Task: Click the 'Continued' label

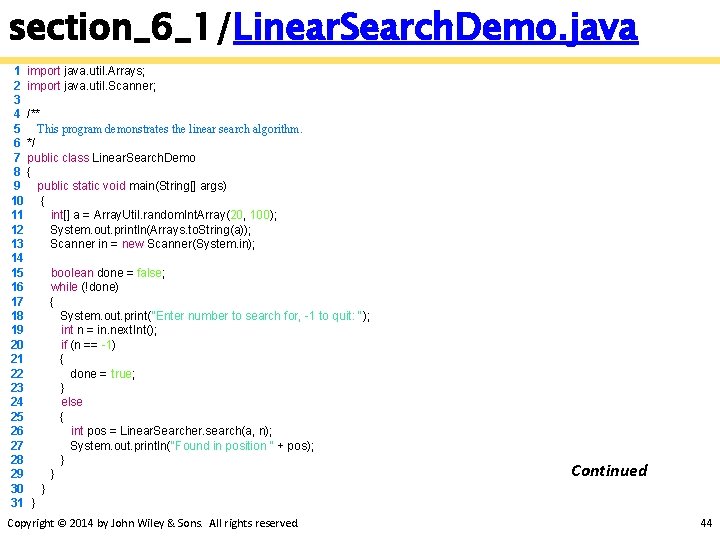Action: point(609,471)
